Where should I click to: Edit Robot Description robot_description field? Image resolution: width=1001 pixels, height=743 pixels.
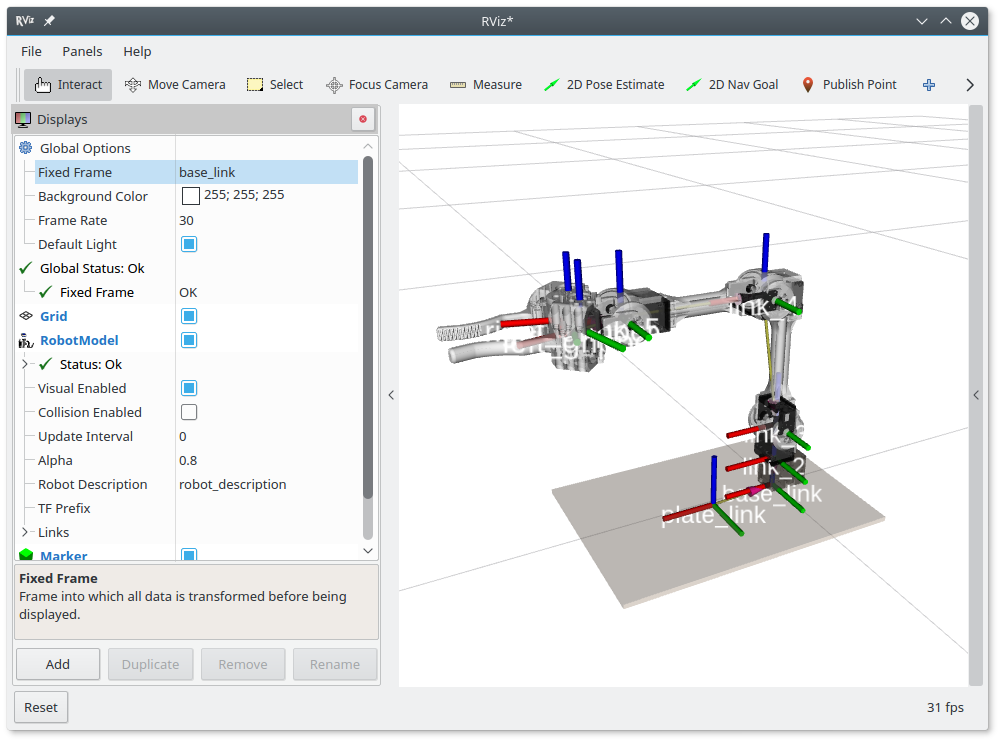coord(267,484)
